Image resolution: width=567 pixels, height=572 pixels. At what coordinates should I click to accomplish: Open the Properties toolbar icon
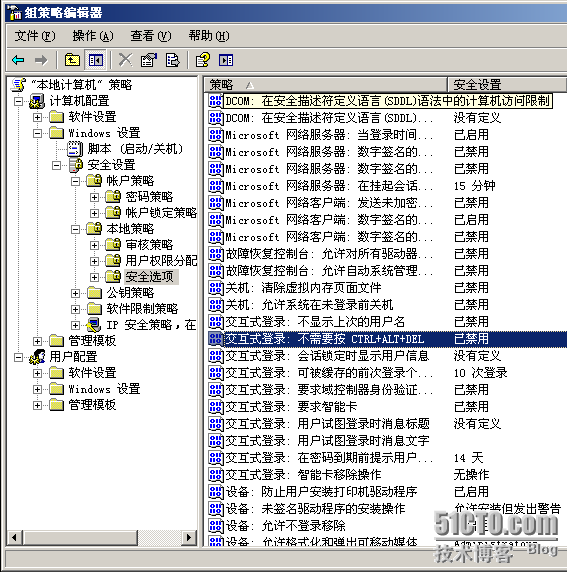point(149,60)
